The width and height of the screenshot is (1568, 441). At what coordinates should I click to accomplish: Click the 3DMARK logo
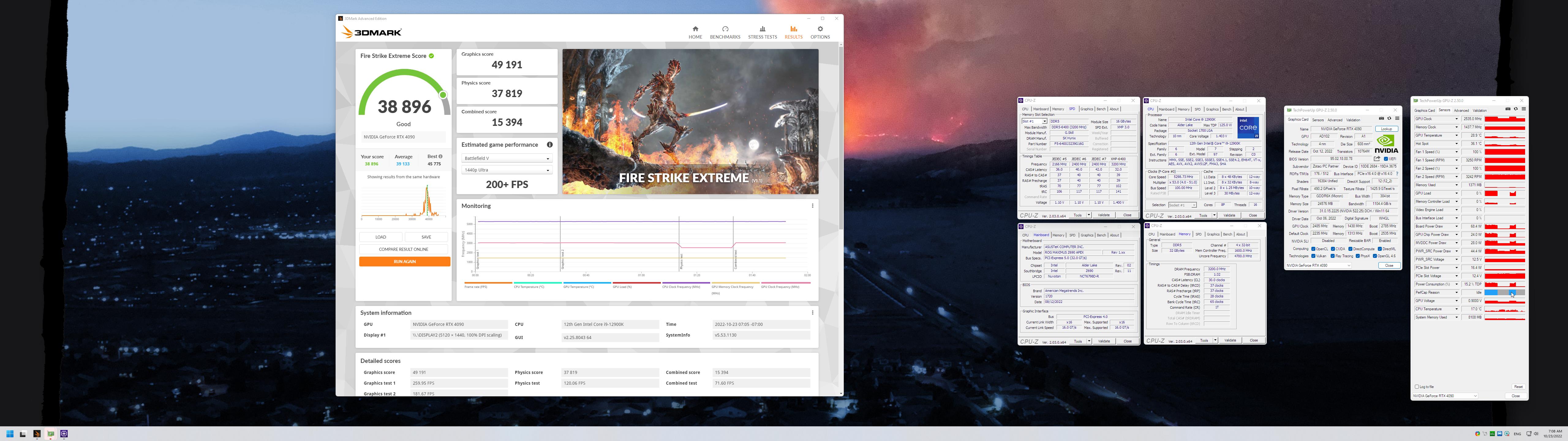pyautogui.click(x=371, y=32)
